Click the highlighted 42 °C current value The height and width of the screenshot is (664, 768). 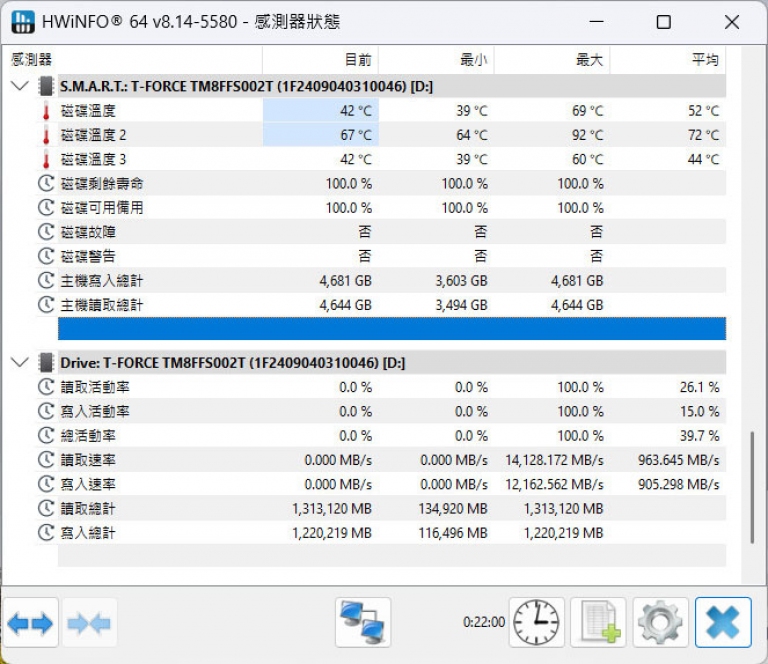coord(356,111)
